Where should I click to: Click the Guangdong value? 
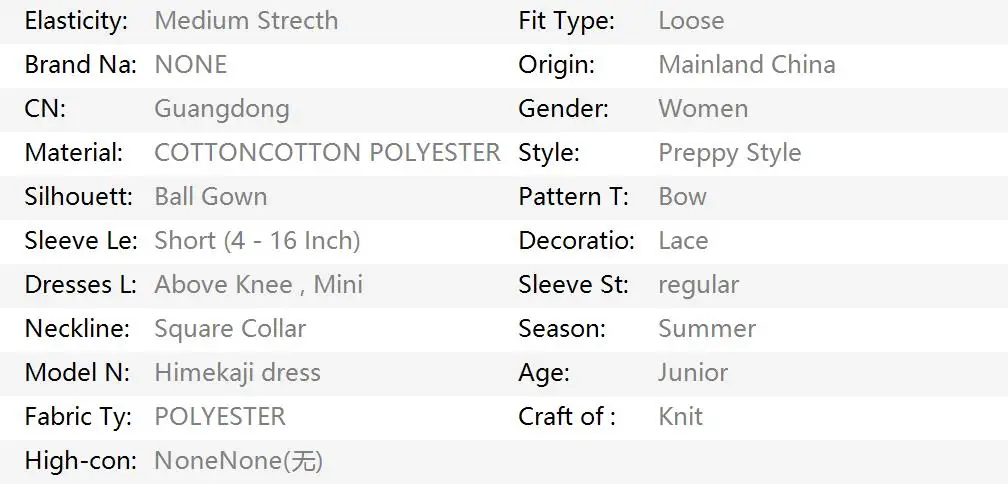click(x=222, y=109)
